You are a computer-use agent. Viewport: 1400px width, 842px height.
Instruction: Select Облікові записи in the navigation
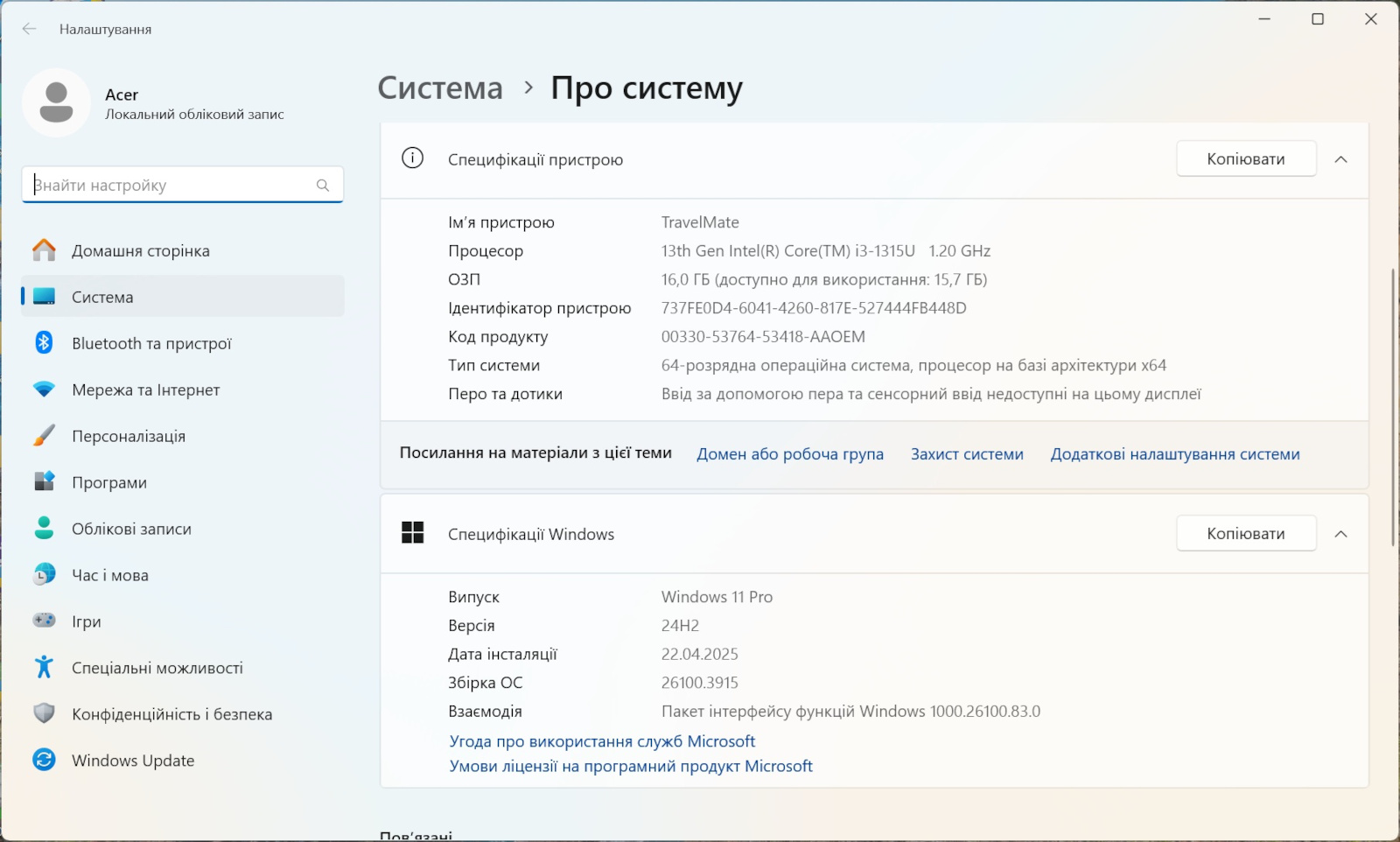click(183, 529)
